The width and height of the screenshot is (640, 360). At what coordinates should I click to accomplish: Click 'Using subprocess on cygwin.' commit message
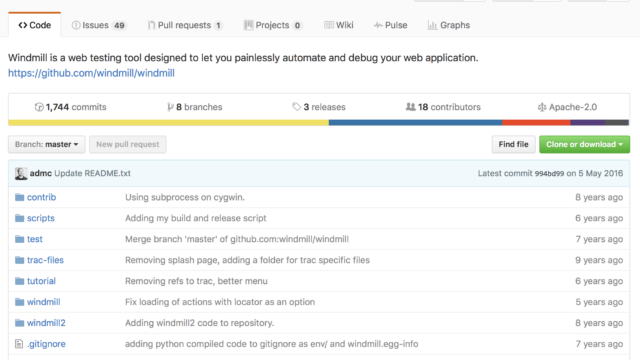[185, 197]
